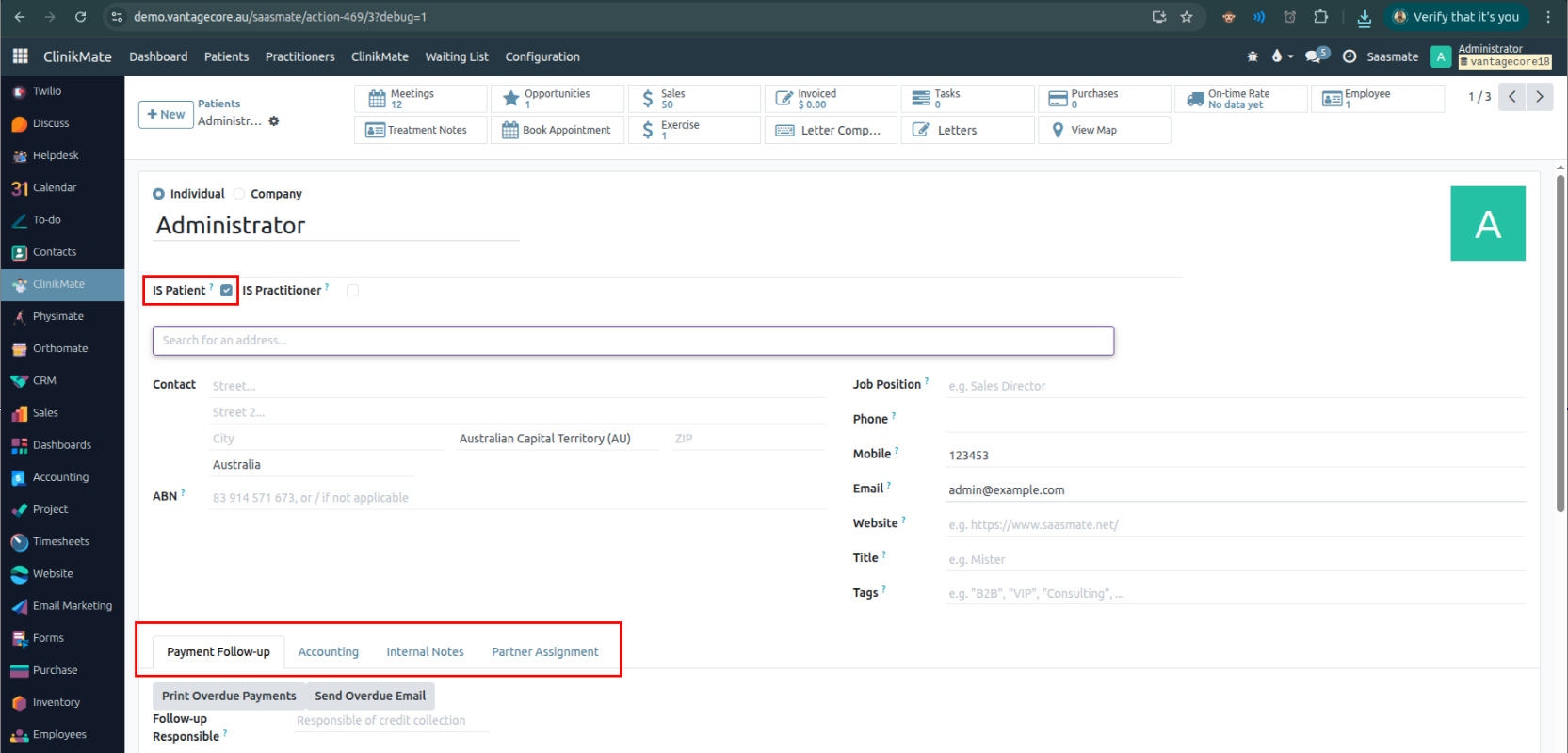This screenshot has height=753, width=1568.
Task: Click the gear icon beside Administr... breadcrumb
Action: pyautogui.click(x=274, y=121)
